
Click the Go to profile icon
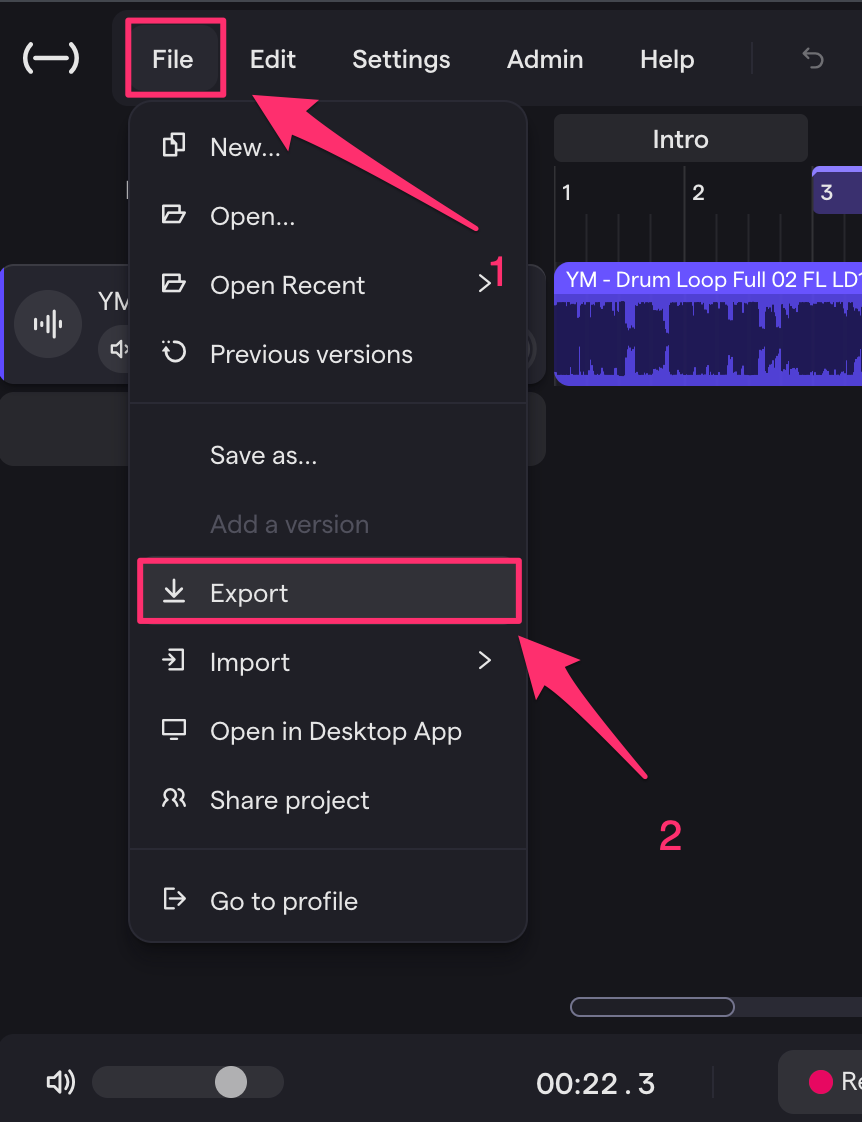174,900
